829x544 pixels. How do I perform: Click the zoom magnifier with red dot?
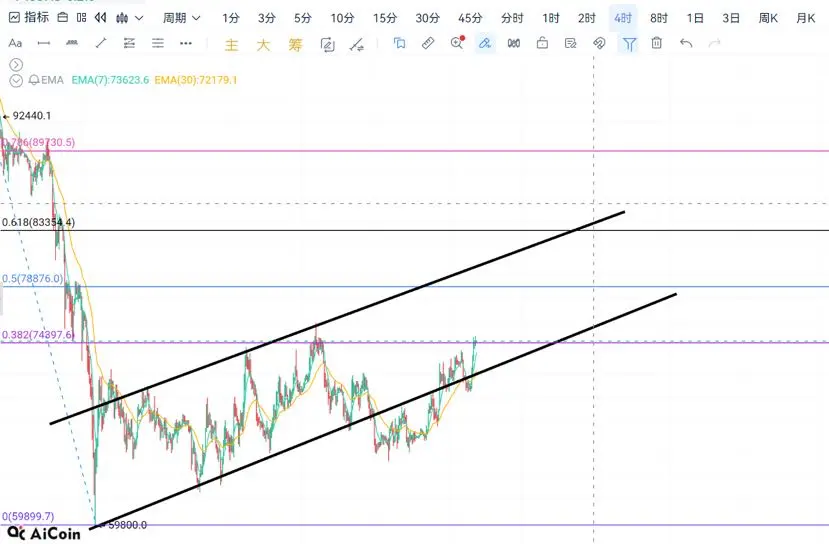pos(457,42)
